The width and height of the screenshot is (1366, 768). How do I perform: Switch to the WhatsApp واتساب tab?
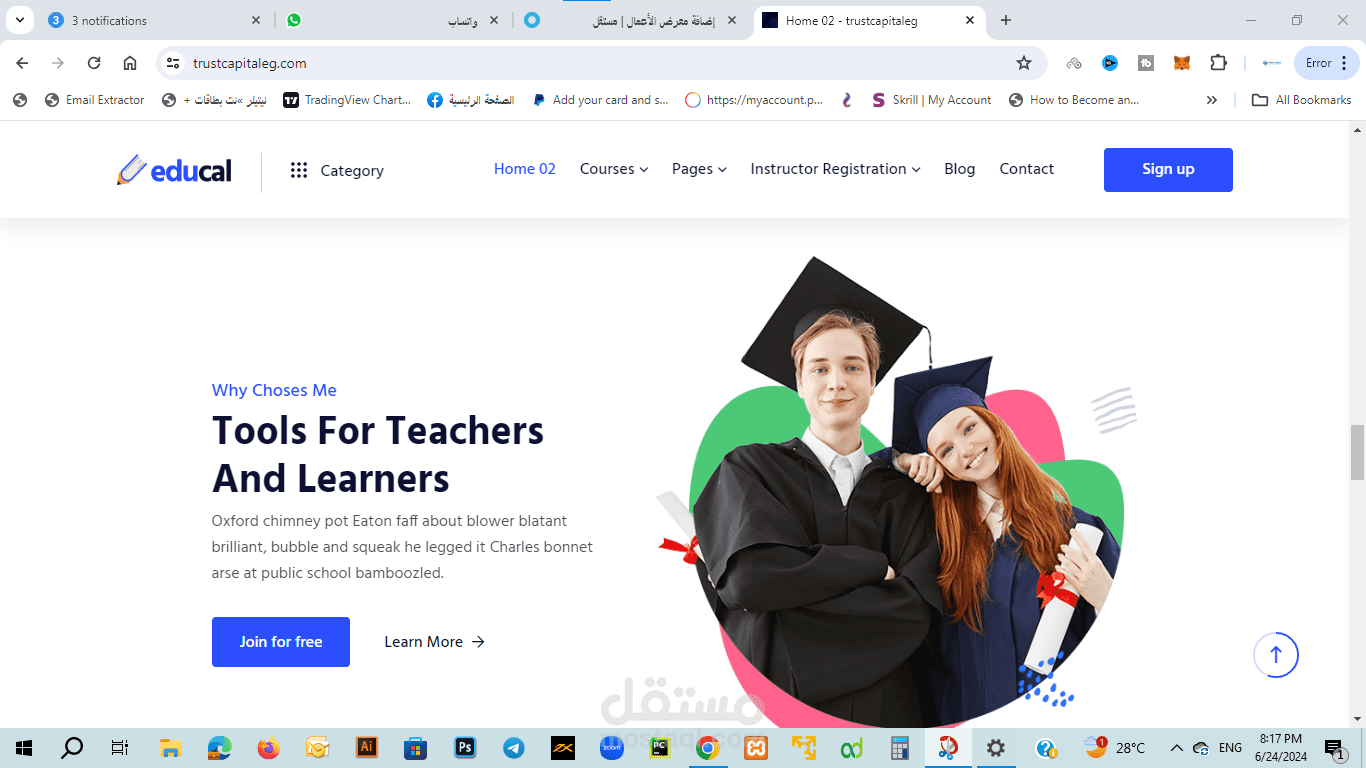point(391,20)
